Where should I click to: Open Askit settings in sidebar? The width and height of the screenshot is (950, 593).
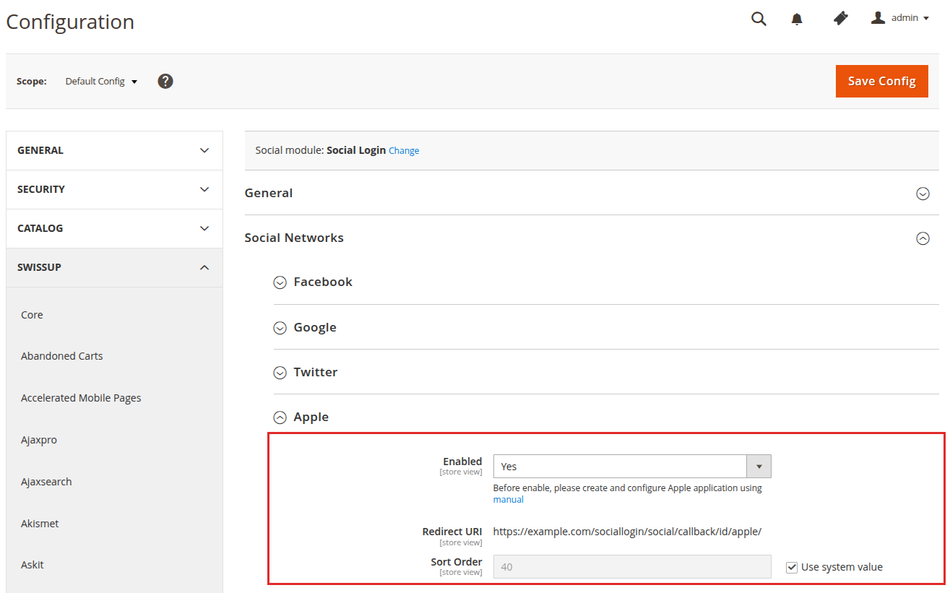[x=32, y=565]
